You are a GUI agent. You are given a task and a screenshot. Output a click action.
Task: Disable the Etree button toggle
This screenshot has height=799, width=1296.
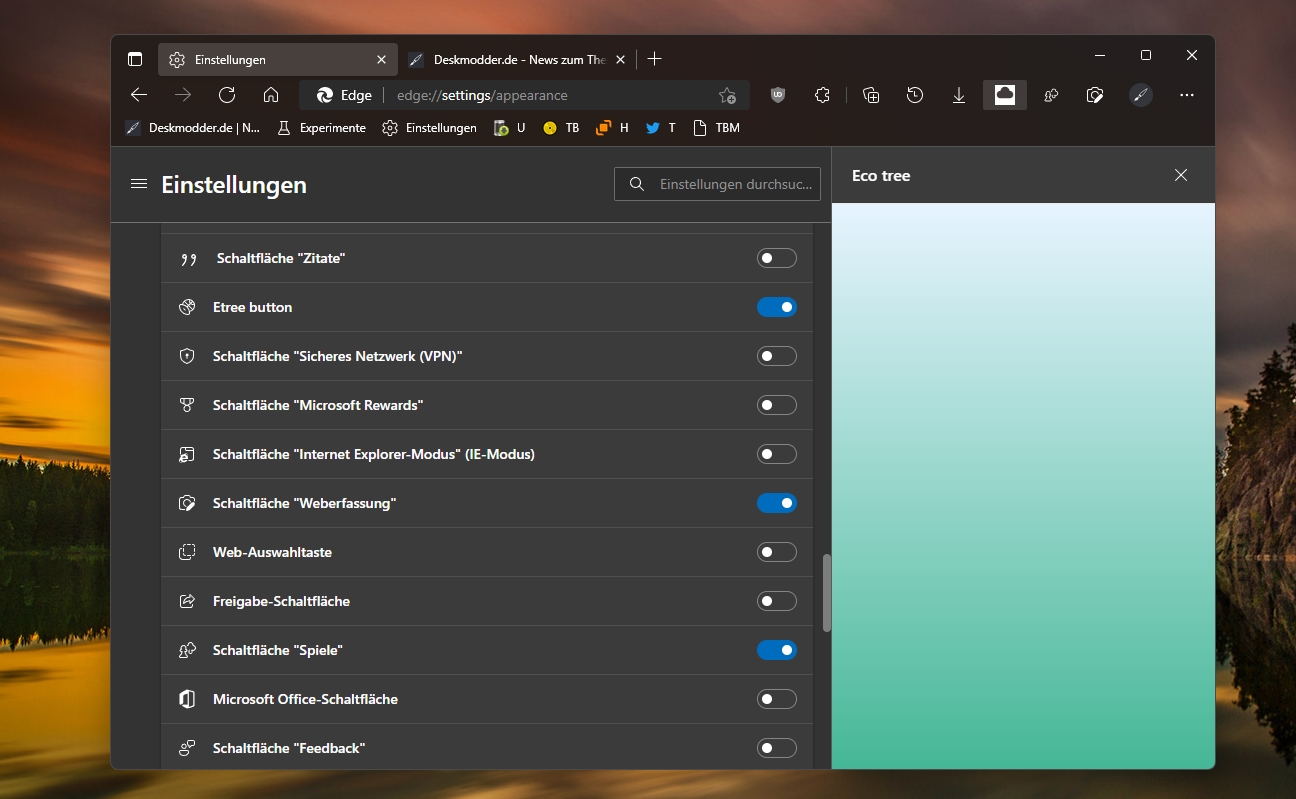point(777,307)
